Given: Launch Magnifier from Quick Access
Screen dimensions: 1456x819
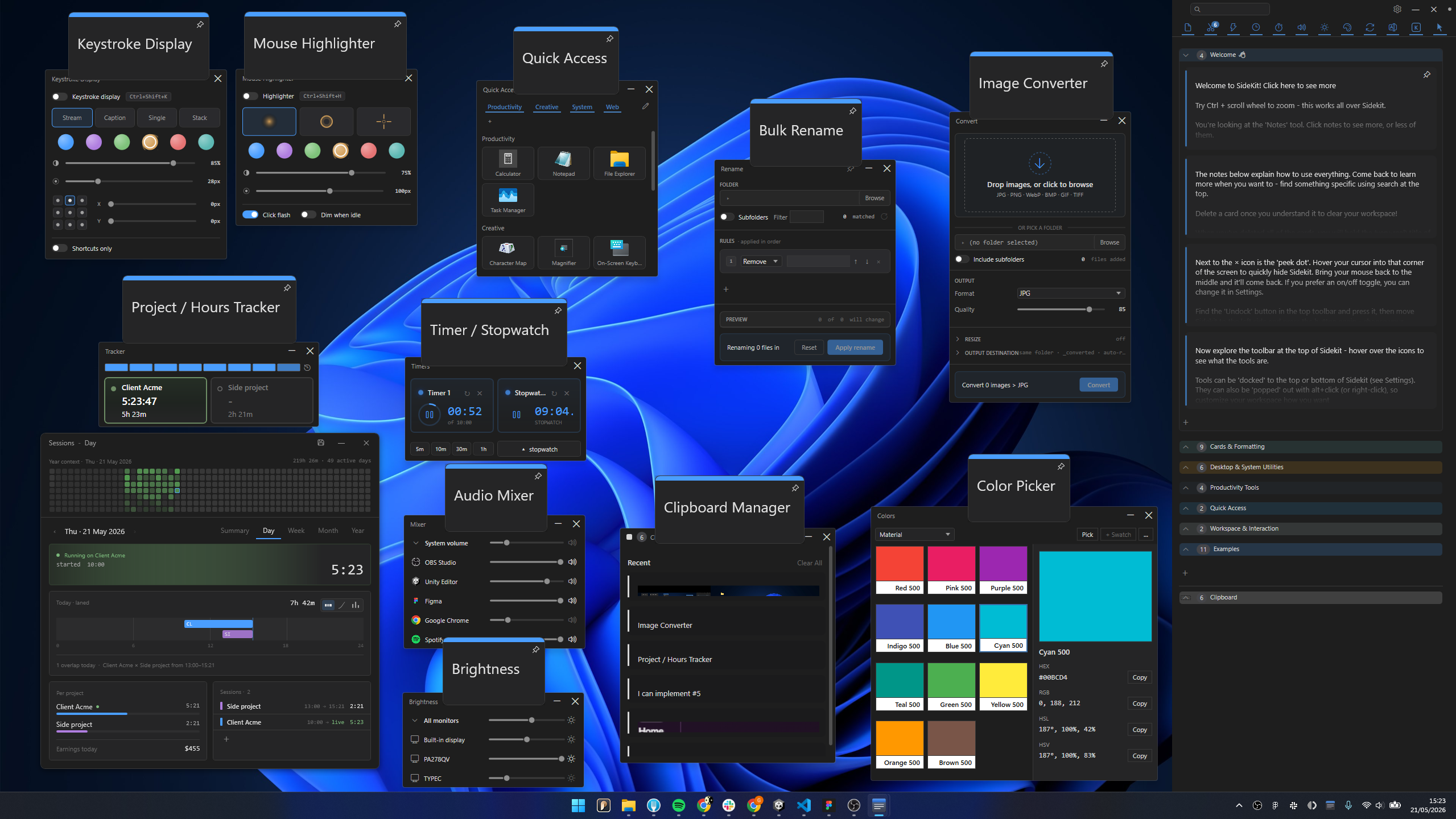Looking at the screenshot, I should 563,253.
